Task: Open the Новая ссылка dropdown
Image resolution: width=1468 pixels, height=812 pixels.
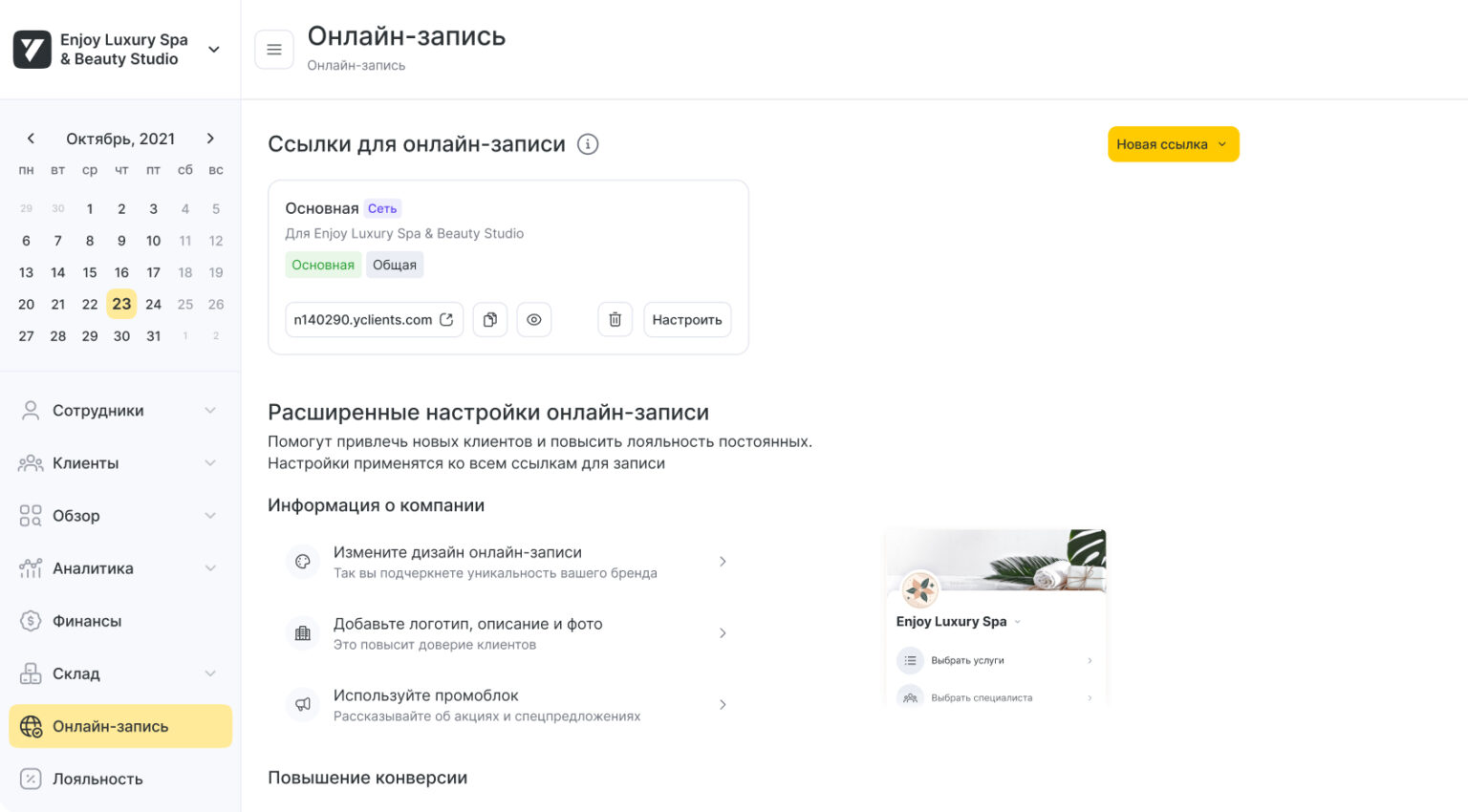Action: pyautogui.click(x=1173, y=144)
